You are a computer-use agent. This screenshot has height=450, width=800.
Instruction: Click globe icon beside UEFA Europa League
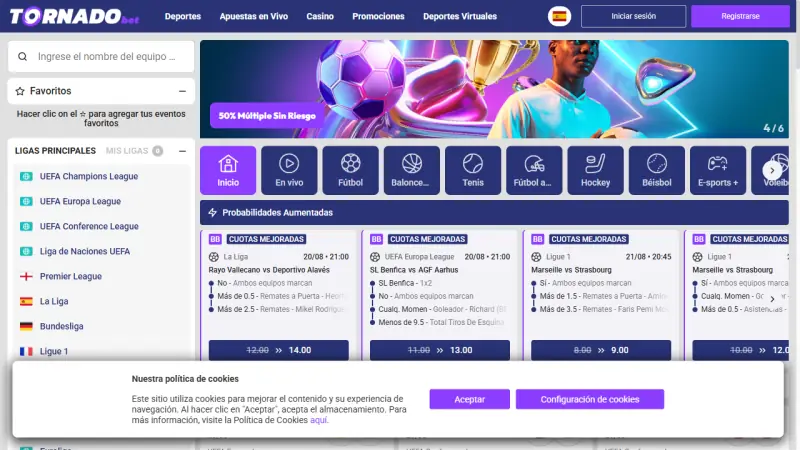click(x=26, y=202)
